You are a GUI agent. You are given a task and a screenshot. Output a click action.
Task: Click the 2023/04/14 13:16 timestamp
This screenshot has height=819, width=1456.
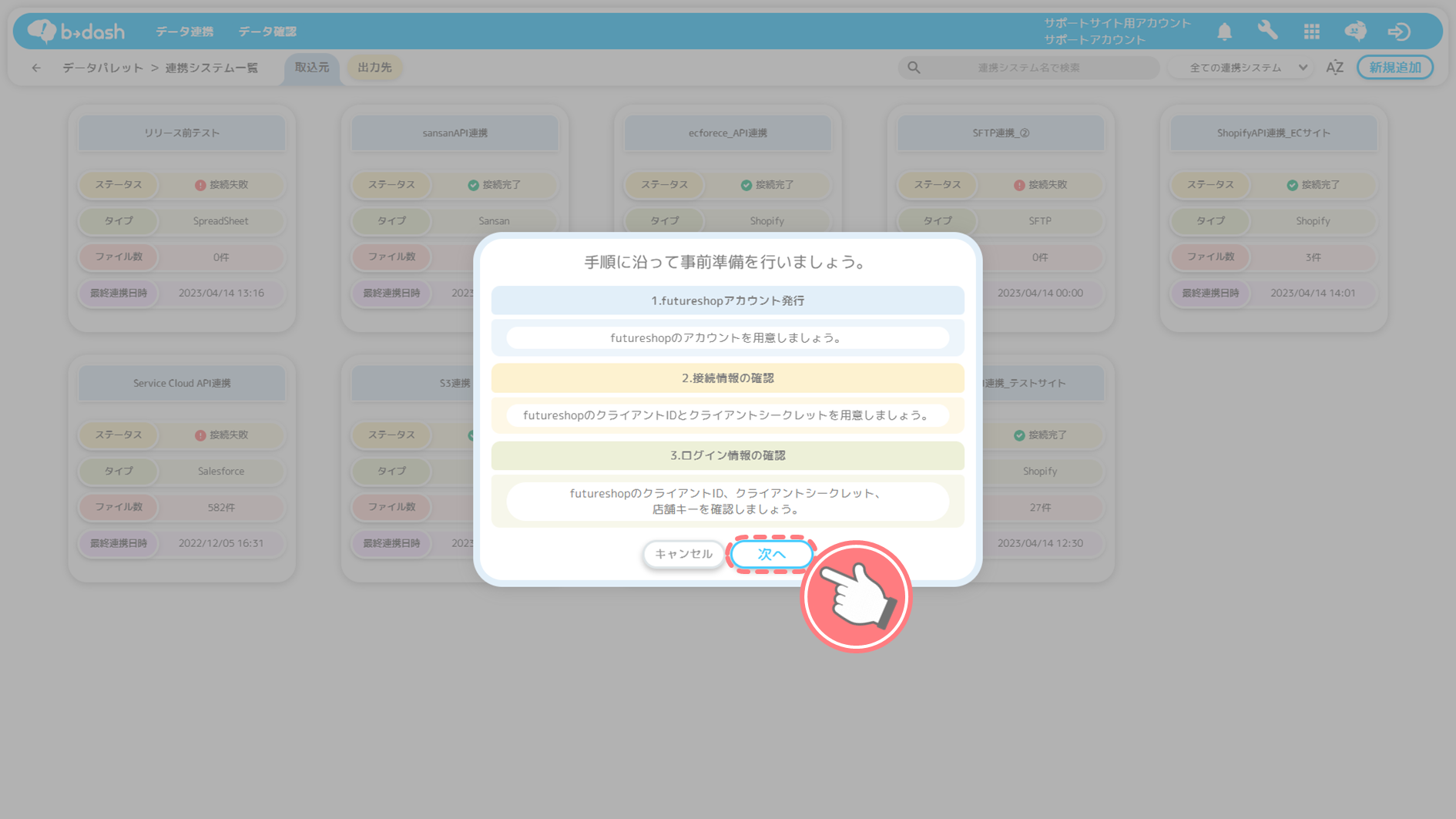220,293
